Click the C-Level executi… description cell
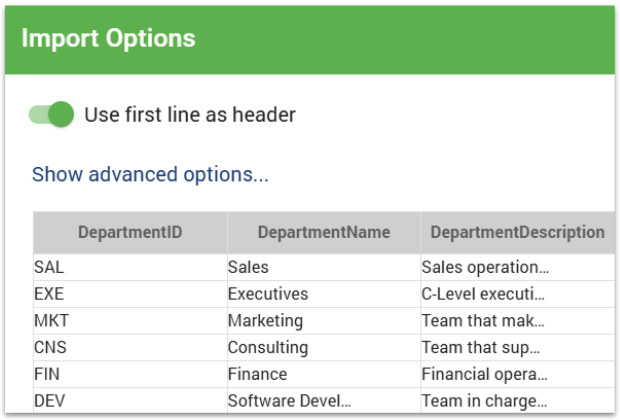 click(x=516, y=294)
